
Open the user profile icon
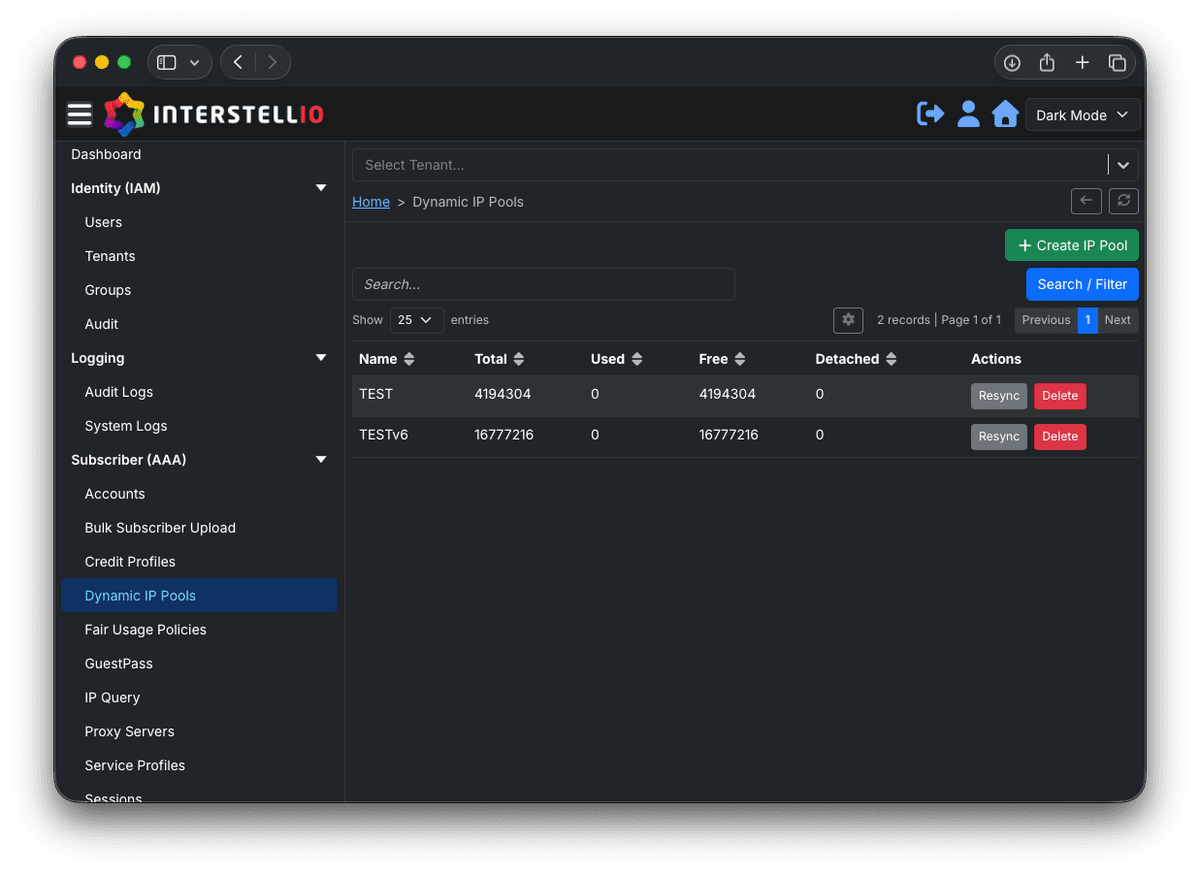968,114
